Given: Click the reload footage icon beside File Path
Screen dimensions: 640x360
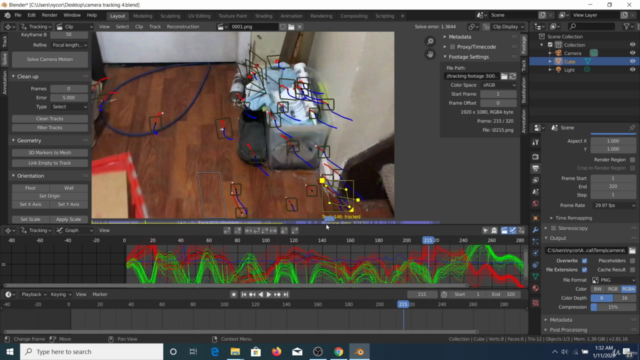Looking at the screenshot, I should 513,76.
